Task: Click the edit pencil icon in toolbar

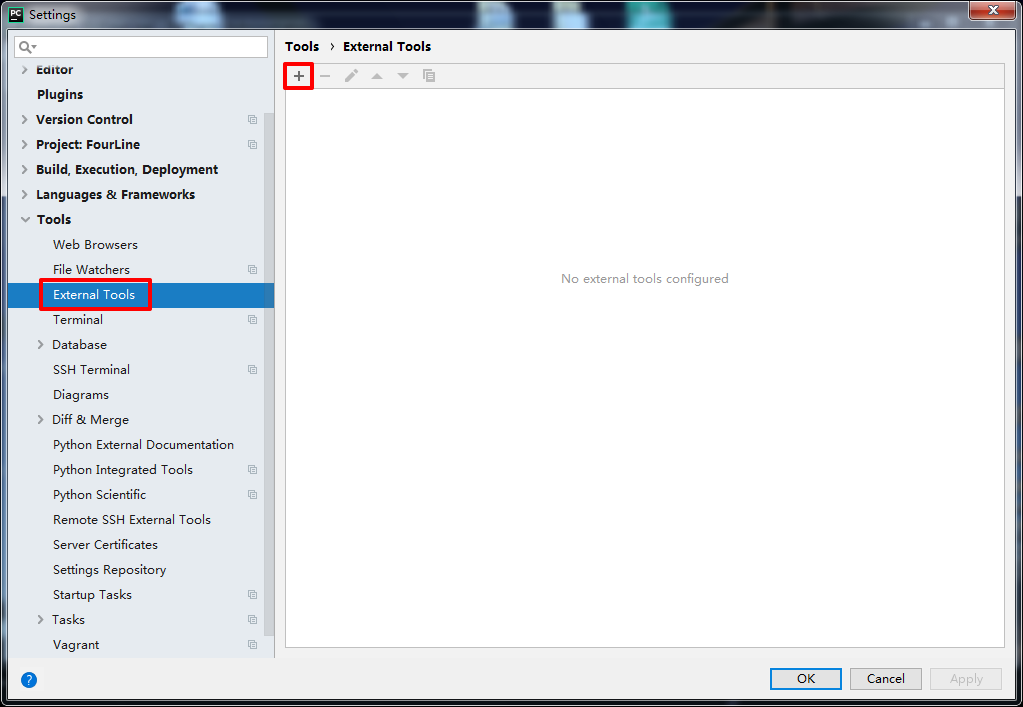Action: tap(351, 76)
